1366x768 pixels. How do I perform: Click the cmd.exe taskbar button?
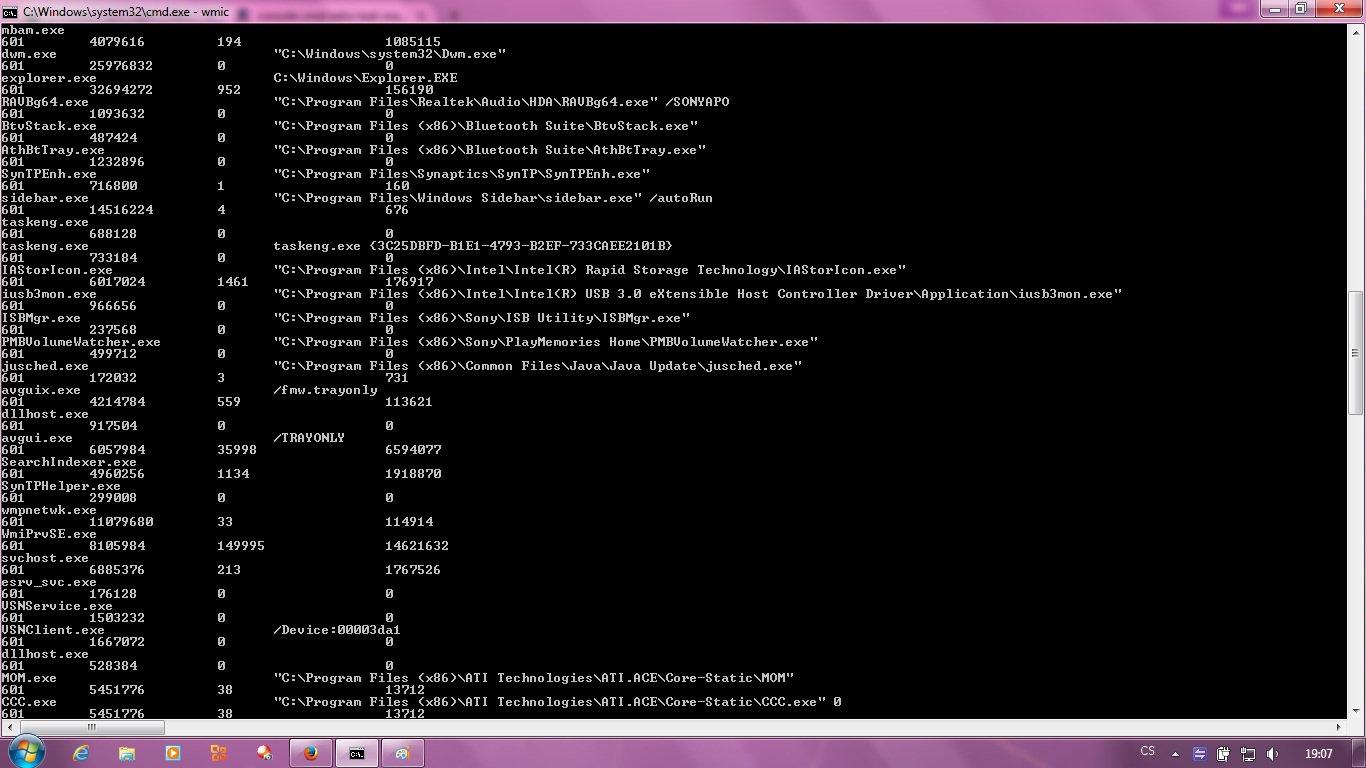tap(357, 753)
